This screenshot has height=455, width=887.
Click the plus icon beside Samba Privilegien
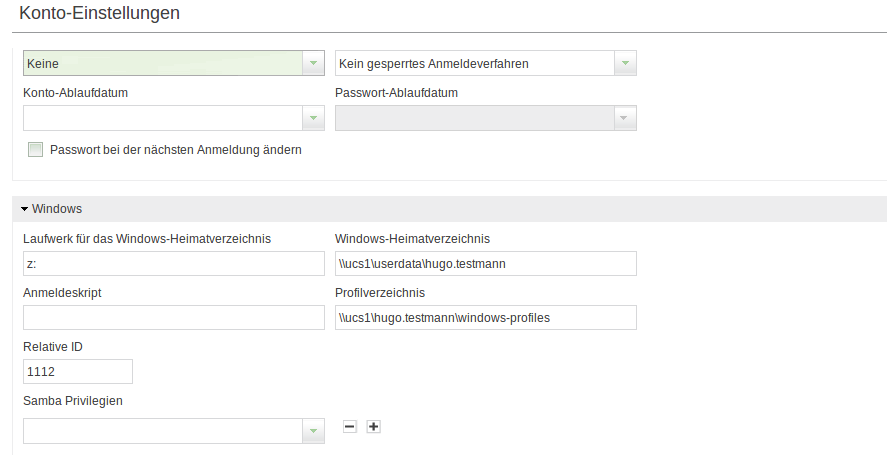(373, 427)
